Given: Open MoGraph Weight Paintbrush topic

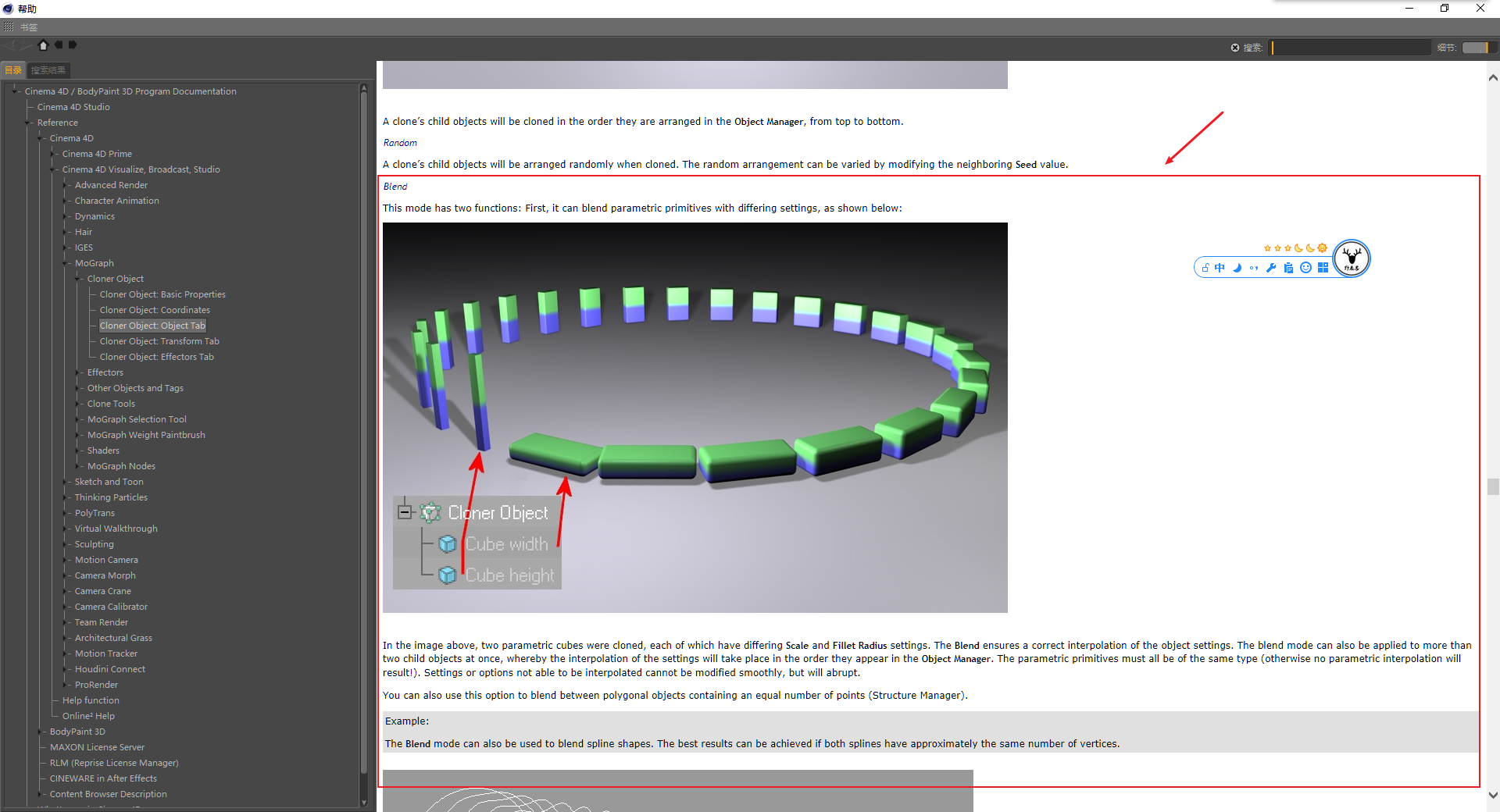Looking at the screenshot, I should tap(146, 435).
